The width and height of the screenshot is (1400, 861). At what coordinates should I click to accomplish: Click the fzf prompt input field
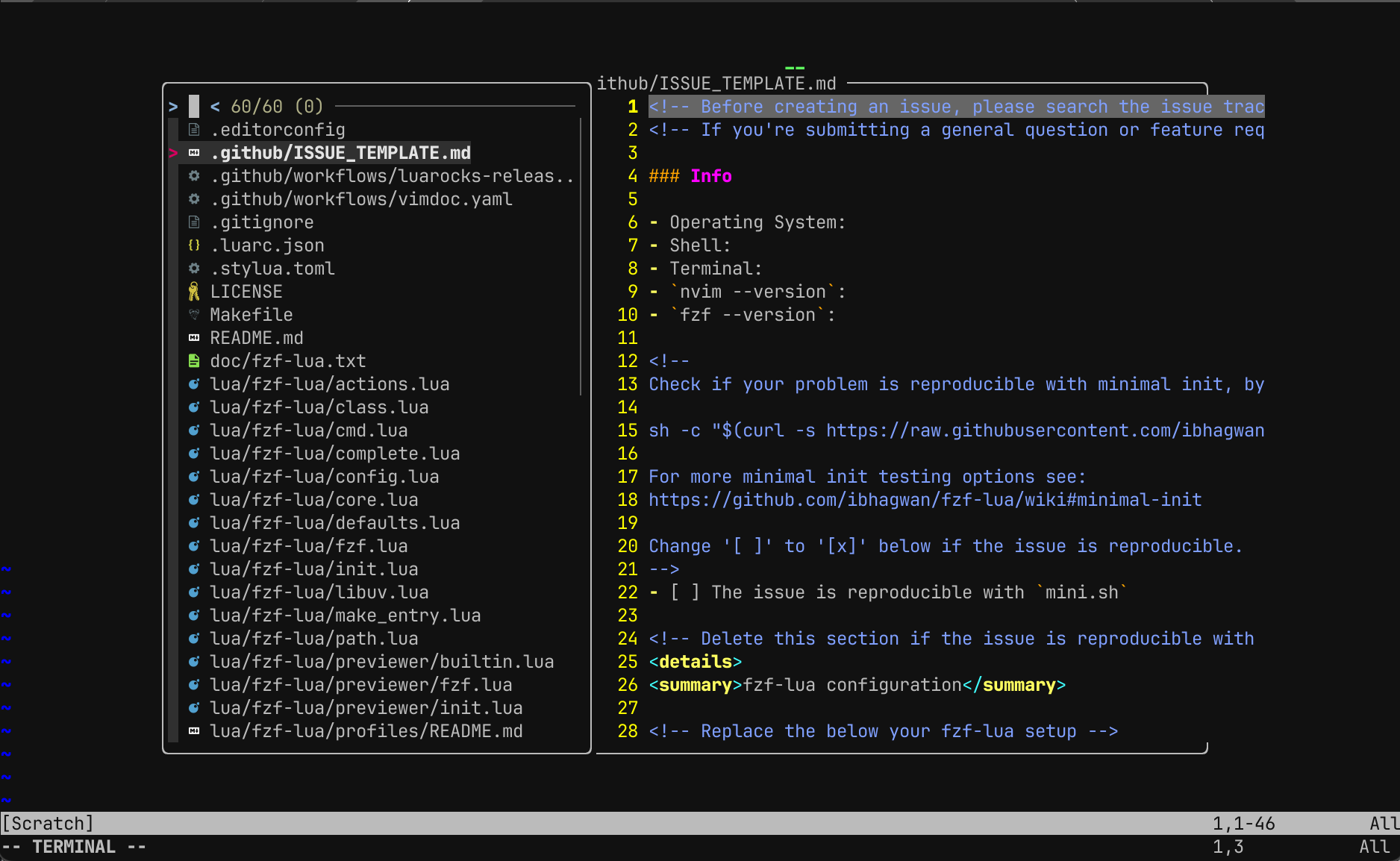(193, 105)
